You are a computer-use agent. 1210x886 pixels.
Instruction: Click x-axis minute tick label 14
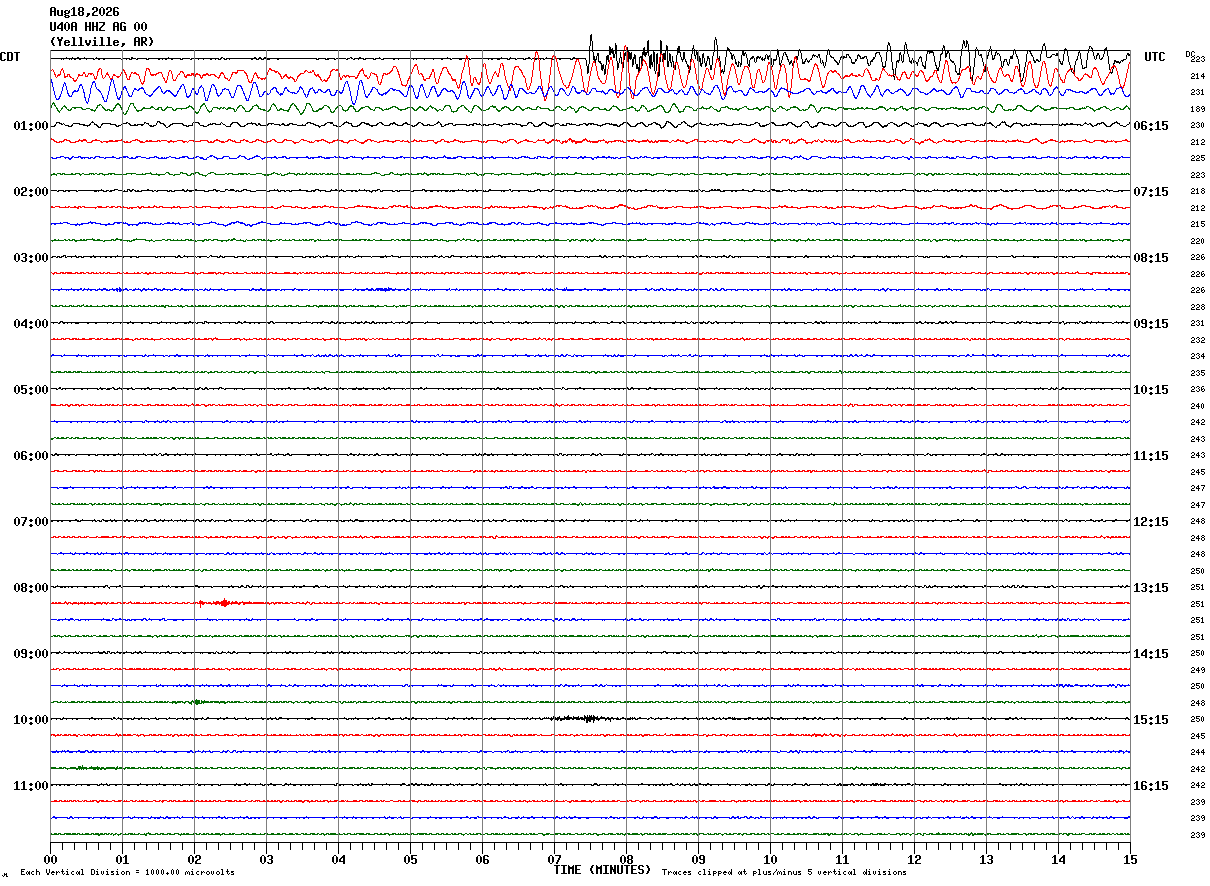pyautogui.click(x=1058, y=859)
